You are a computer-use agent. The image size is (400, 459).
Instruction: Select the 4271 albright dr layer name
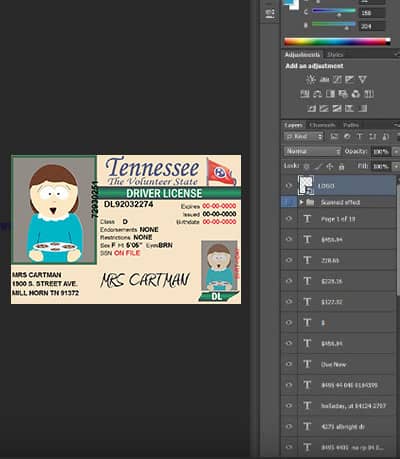point(343,427)
